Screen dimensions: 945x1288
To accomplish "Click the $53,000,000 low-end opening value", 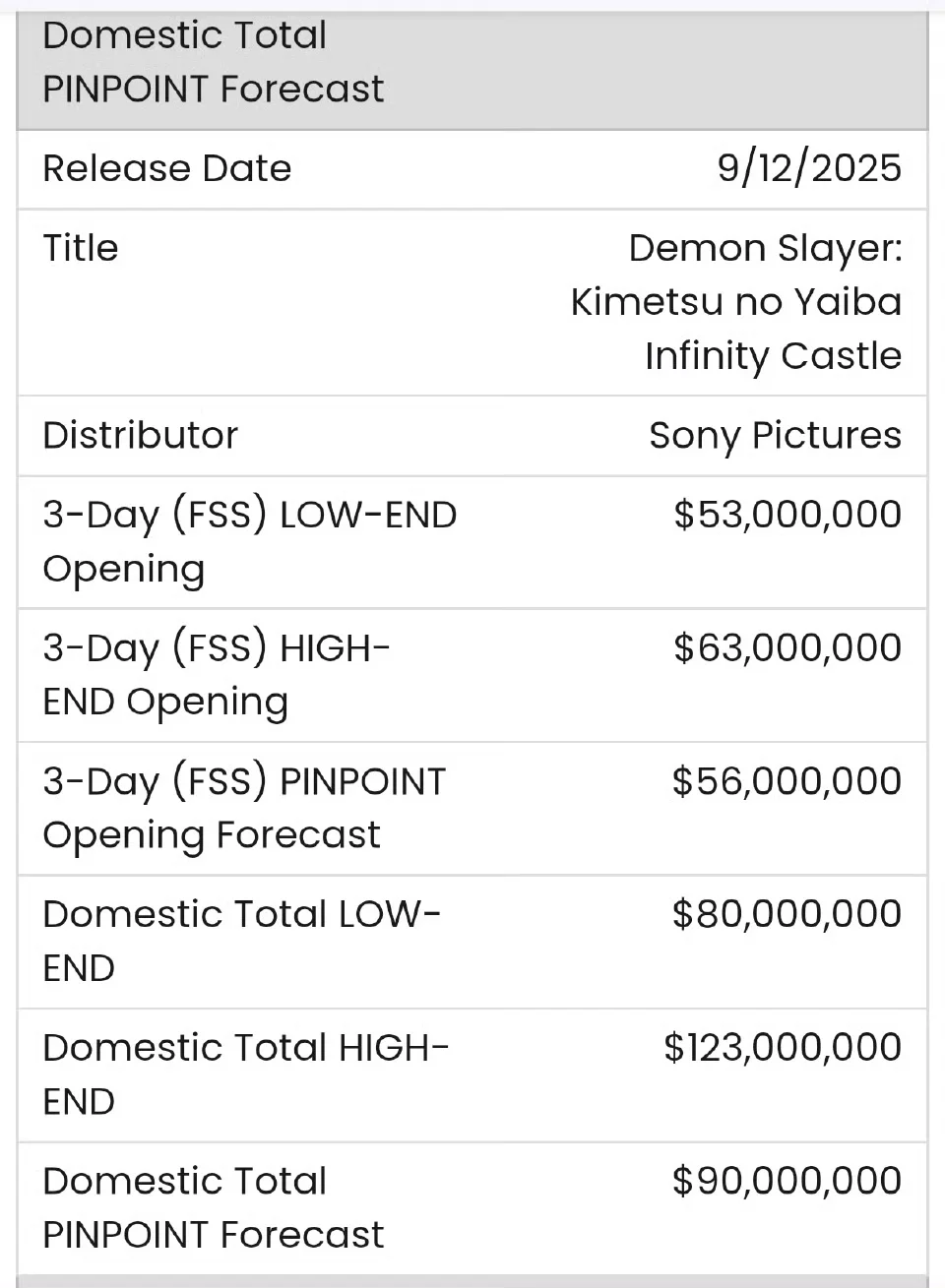I will 787,515.
